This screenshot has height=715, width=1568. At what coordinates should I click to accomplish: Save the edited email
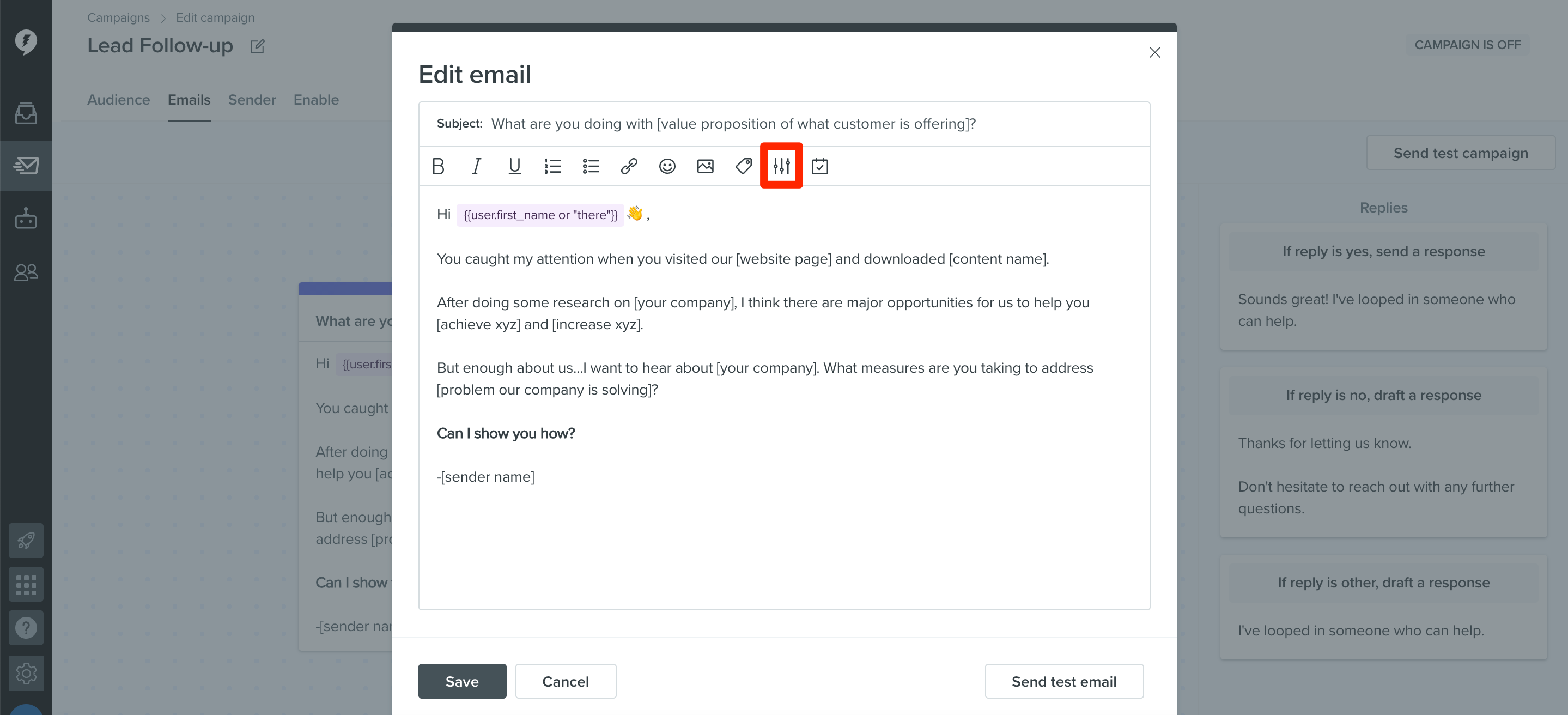click(x=462, y=681)
